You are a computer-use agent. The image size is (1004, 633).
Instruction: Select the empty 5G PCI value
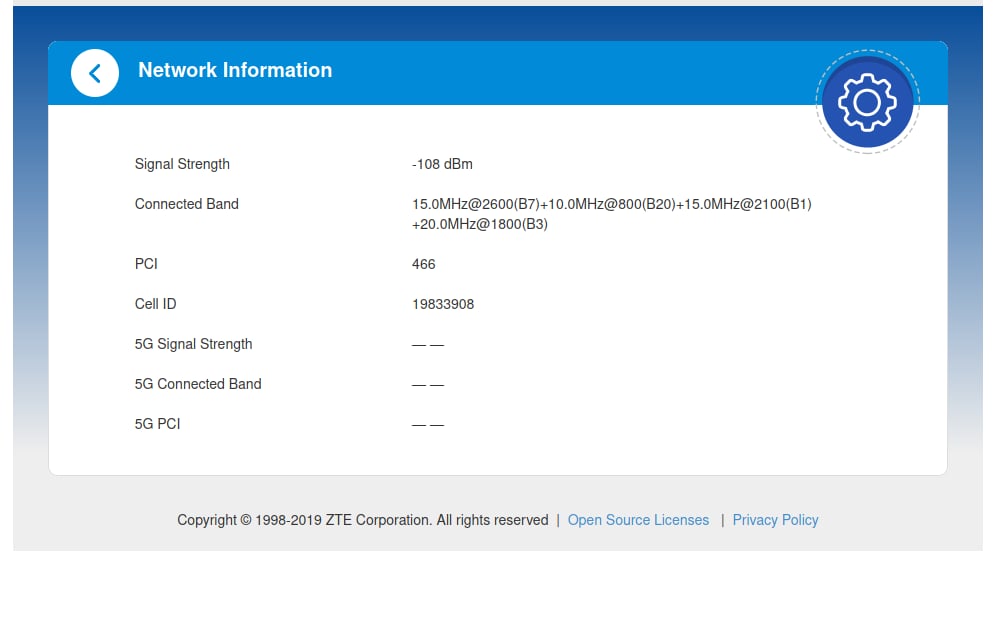(x=428, y=424)
